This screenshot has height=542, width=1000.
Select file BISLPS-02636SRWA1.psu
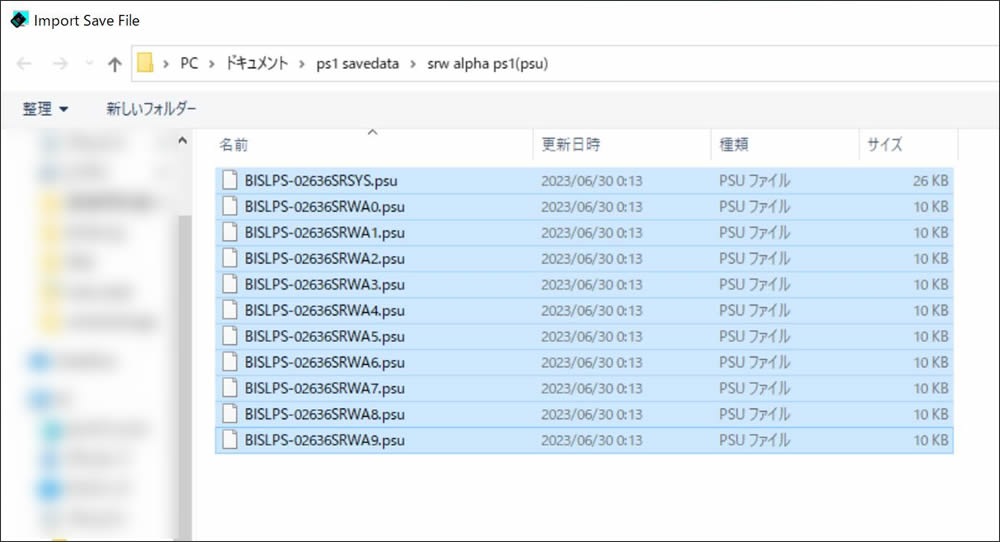584,233
